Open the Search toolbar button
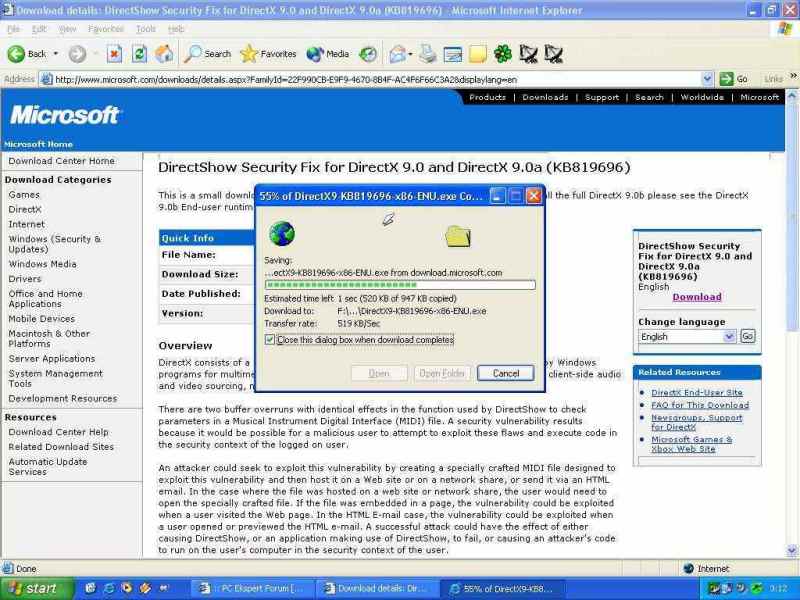Viewport: 800px width, 600px height. pos(208,54)
